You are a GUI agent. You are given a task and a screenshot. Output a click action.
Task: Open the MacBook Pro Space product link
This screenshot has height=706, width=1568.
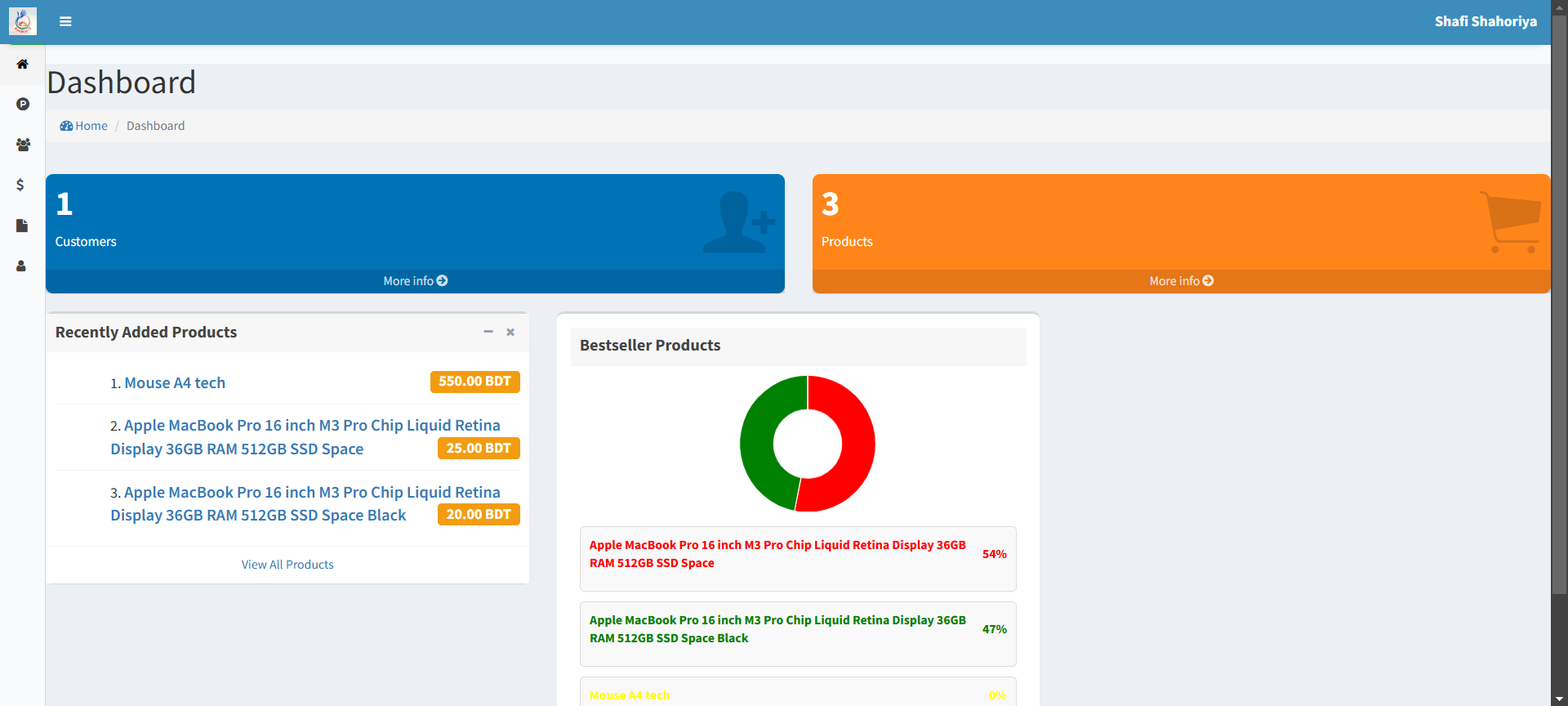click(305, 437)
